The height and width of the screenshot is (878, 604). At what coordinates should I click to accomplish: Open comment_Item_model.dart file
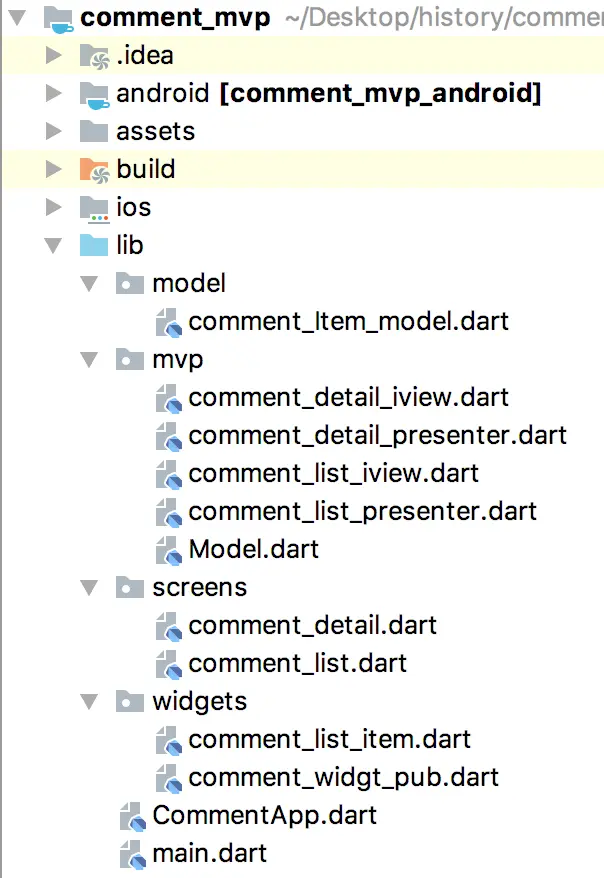click(x=348, y=321)
